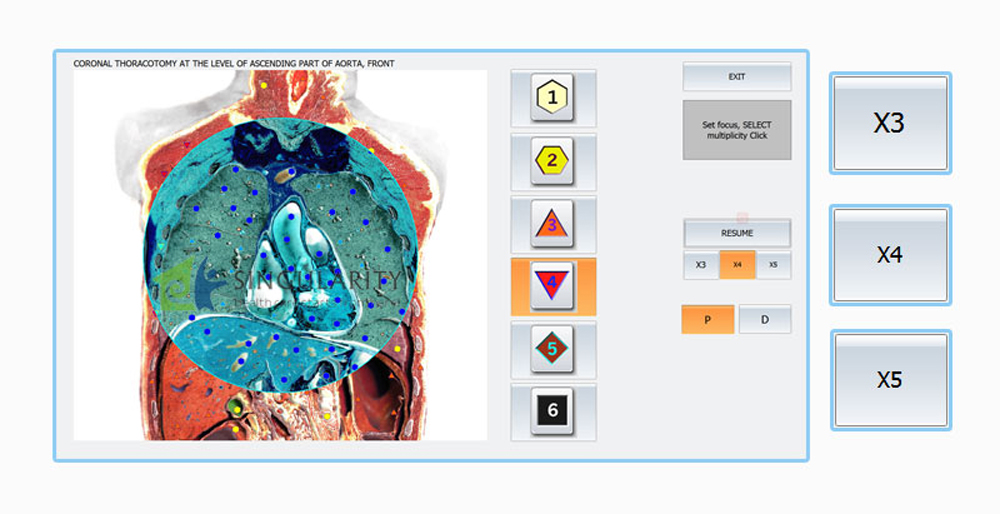Choose the orange triangle level 3 icon

[x=553, y=224]
